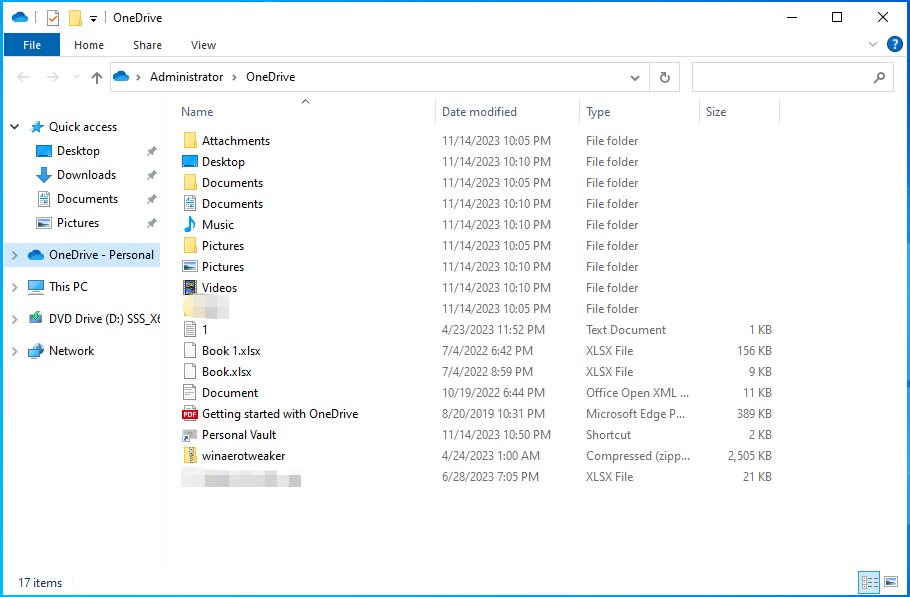Screen dimensions: 910x597
Task: Switch to Details view layout
Action: (869, 581)
